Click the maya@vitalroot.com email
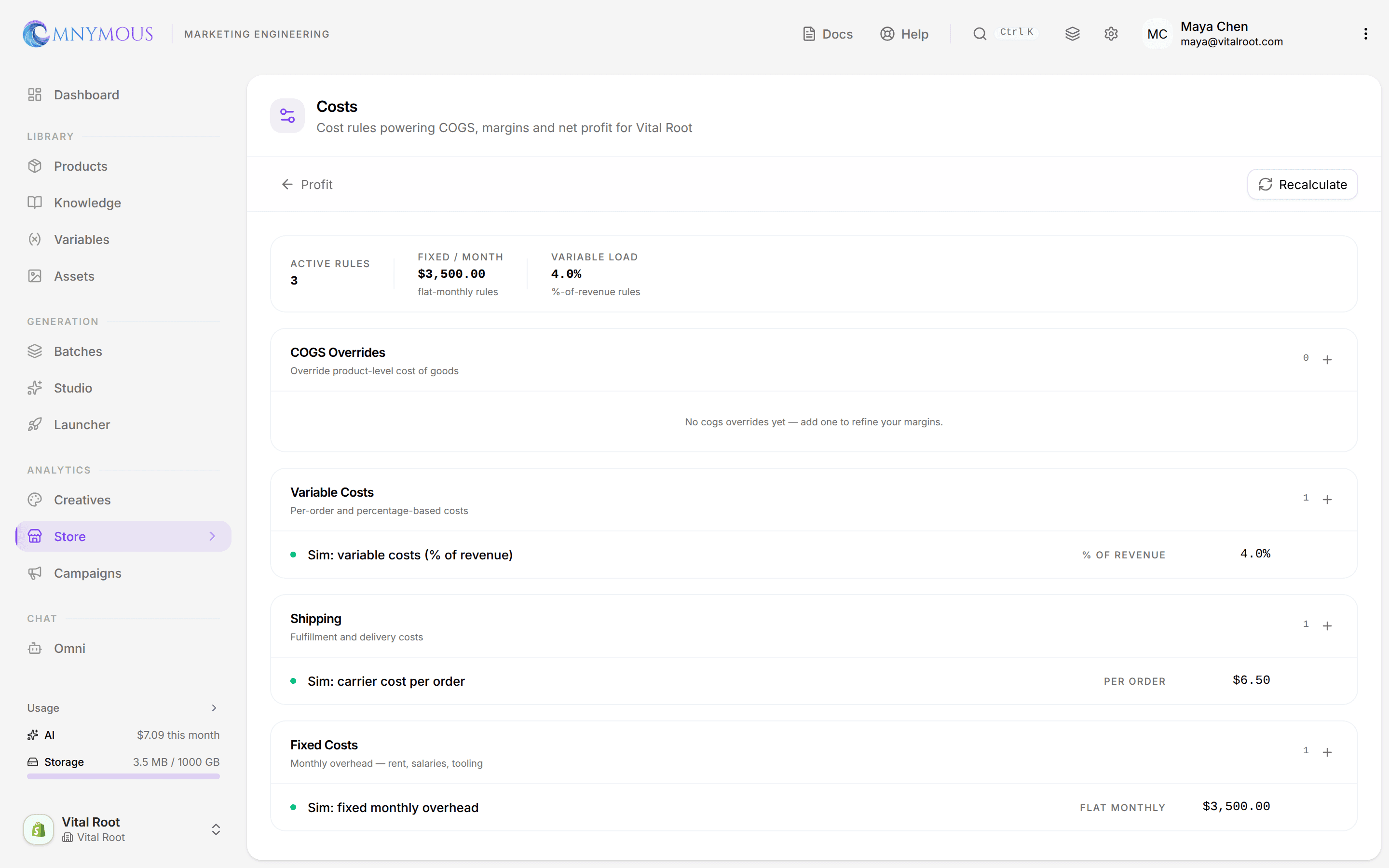 coord(1231,42)
